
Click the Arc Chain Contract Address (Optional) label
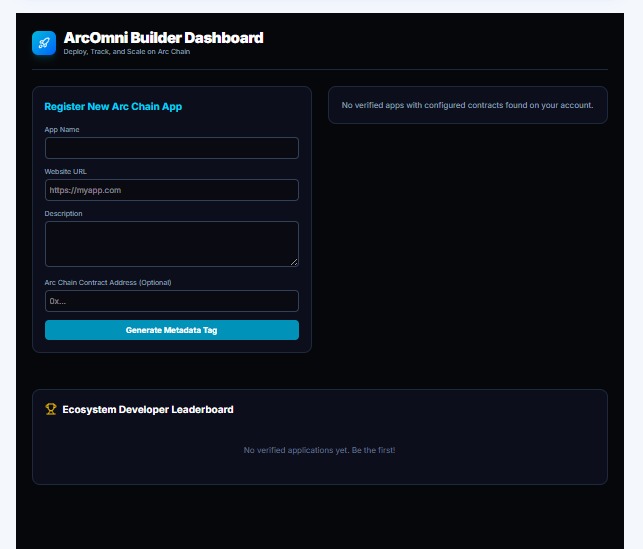[108, 282]
